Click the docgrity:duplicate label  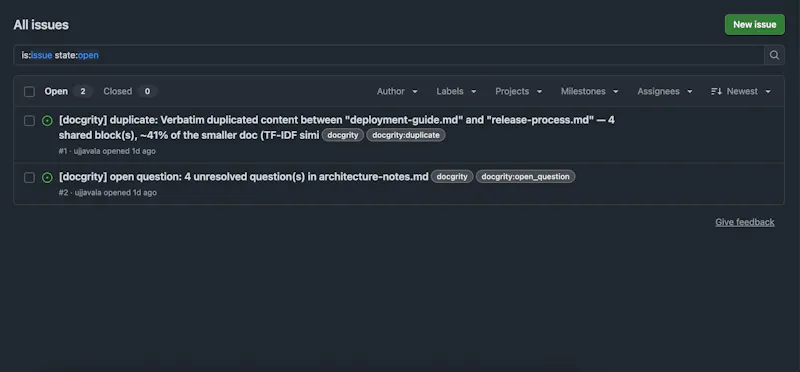coord(406,135)
